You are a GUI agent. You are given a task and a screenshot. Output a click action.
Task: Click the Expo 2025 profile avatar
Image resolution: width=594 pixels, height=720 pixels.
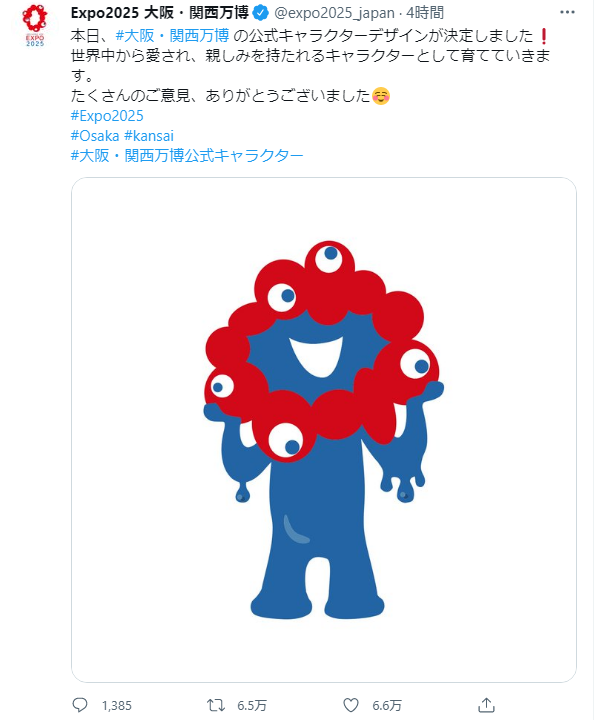pyautogui.click(x=35, y=25)
